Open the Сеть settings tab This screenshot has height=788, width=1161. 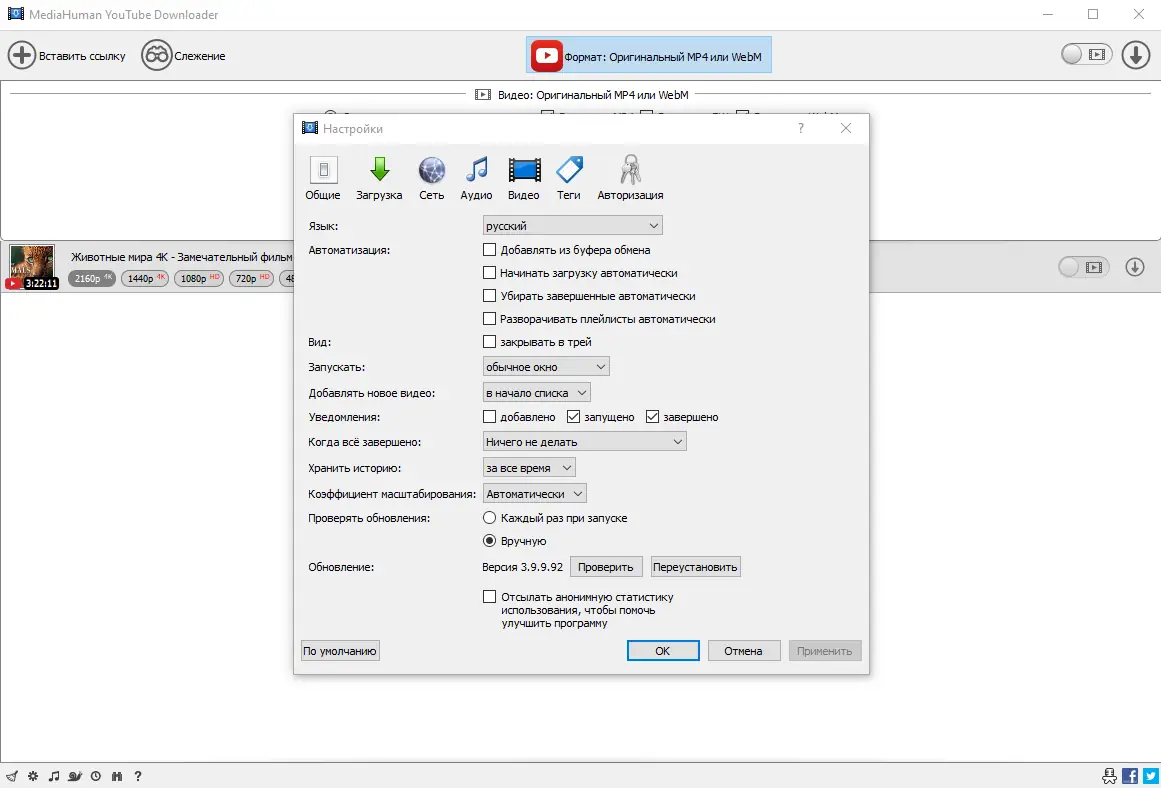[x=432, y=178]
